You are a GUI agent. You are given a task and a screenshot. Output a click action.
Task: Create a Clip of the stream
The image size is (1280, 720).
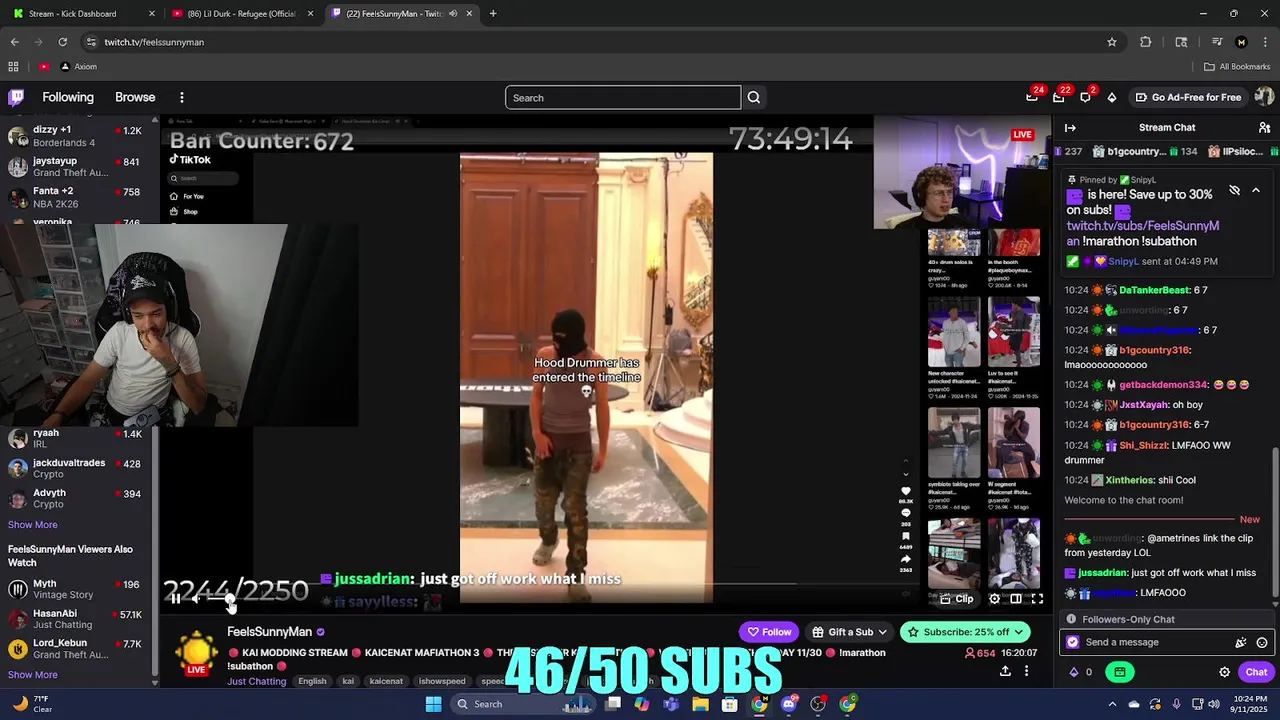[956, 599]
